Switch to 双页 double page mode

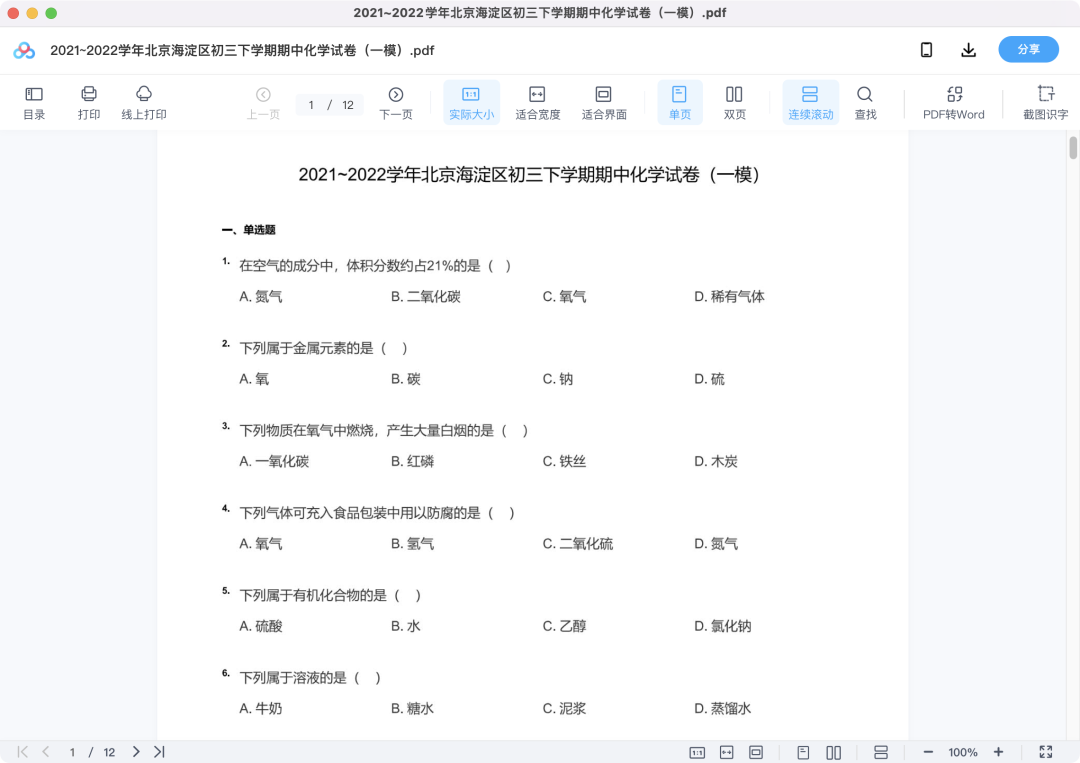(x=734, y=103)
